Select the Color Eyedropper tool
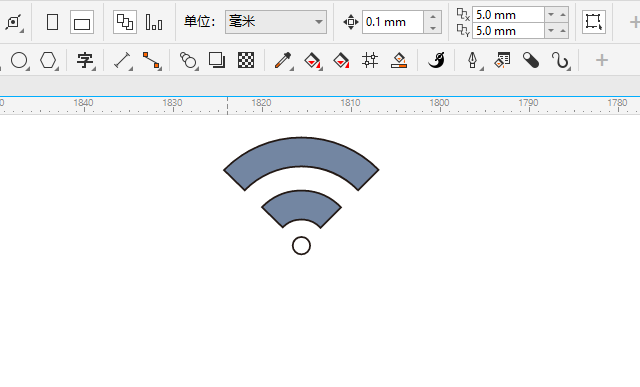The width and height of the screenshot is (640, 387). pos(283,61)
